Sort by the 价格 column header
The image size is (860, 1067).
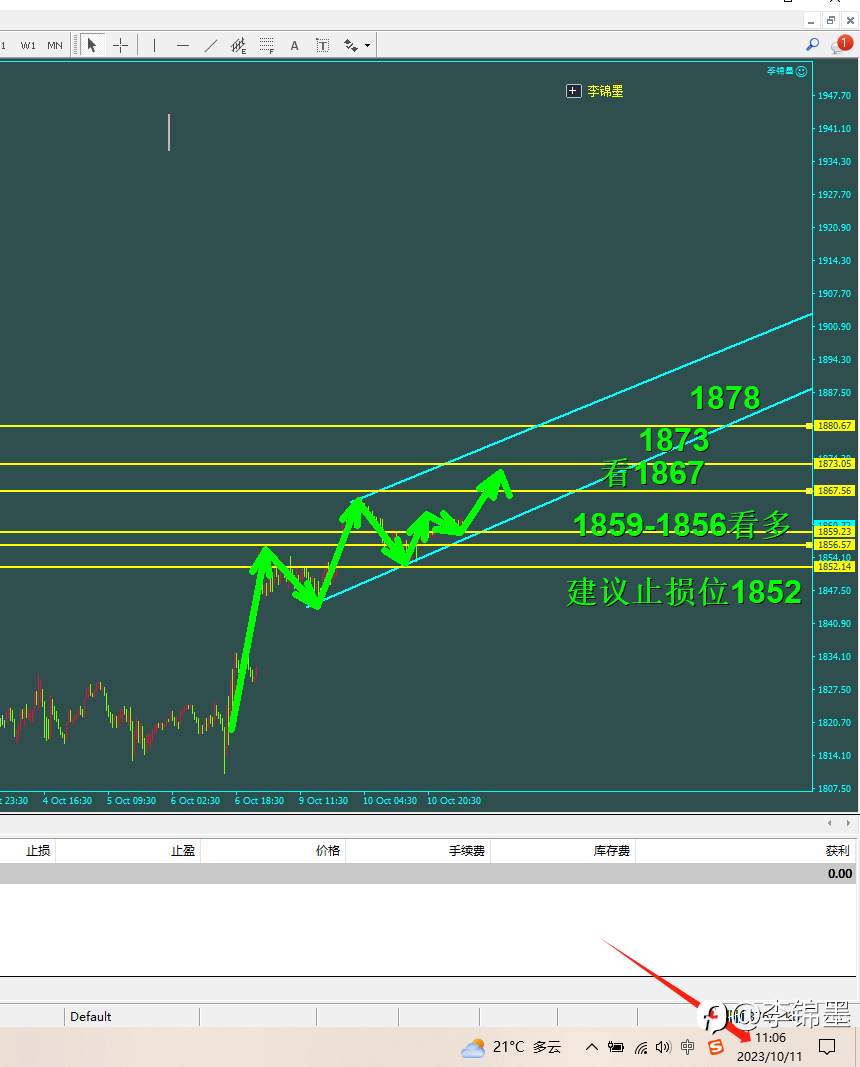point(328,851)
